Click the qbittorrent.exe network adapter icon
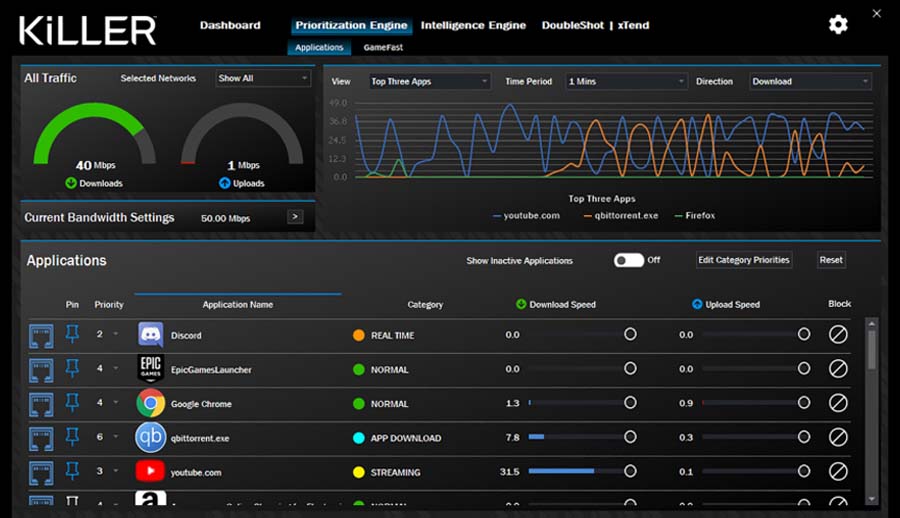Screen dimensions: 900x518 pyautogui.click(x=41, y=439)
